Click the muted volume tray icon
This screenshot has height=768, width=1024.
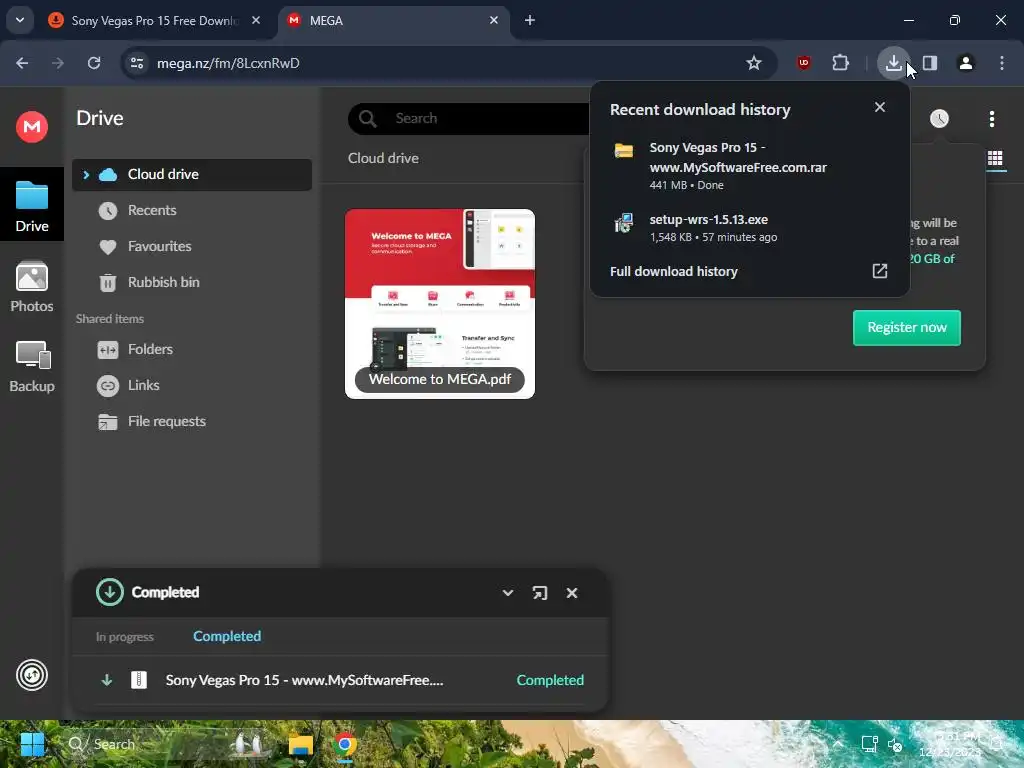pos(895,744)
